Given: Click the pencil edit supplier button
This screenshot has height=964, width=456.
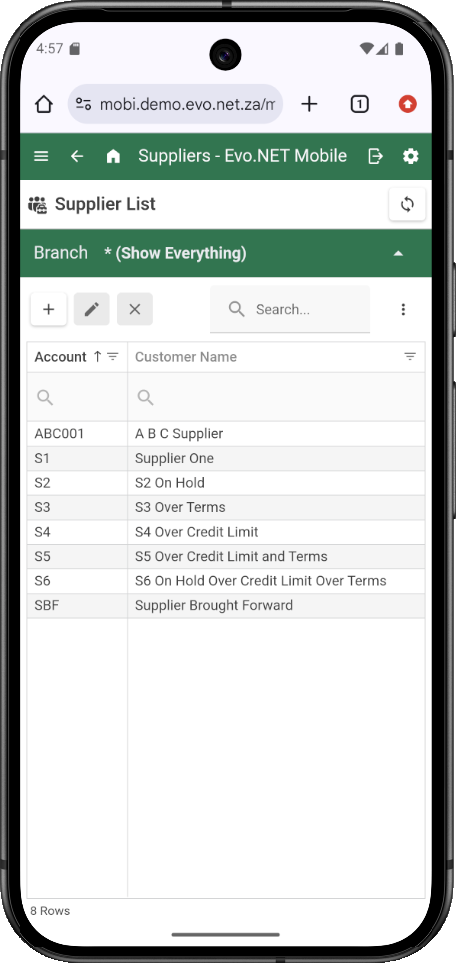Looking at the screenshot, I should [x=92, y=309].
